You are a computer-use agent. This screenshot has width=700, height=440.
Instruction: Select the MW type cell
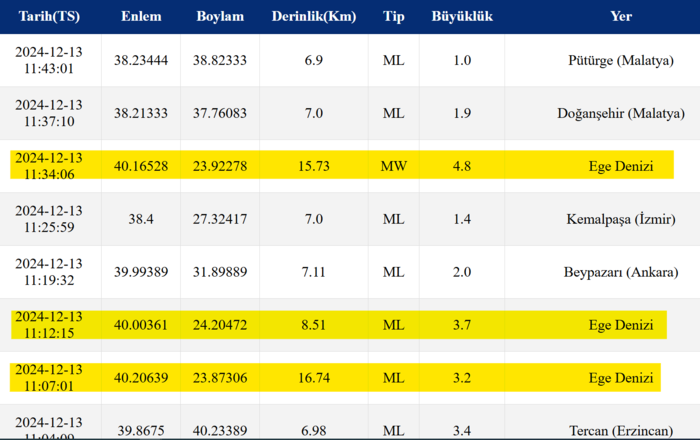point(394,166)
